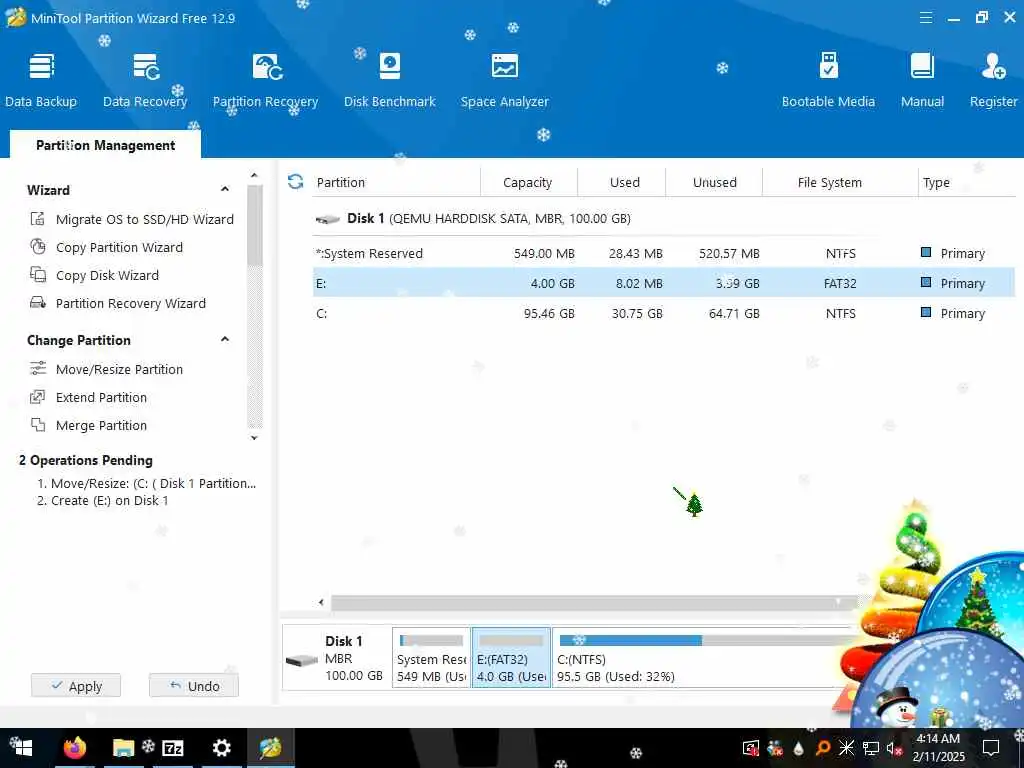The height and width of the screenshot is (768, 1024).
Task: Collapse the Change Partition section
Action: [x=225, y=340]
